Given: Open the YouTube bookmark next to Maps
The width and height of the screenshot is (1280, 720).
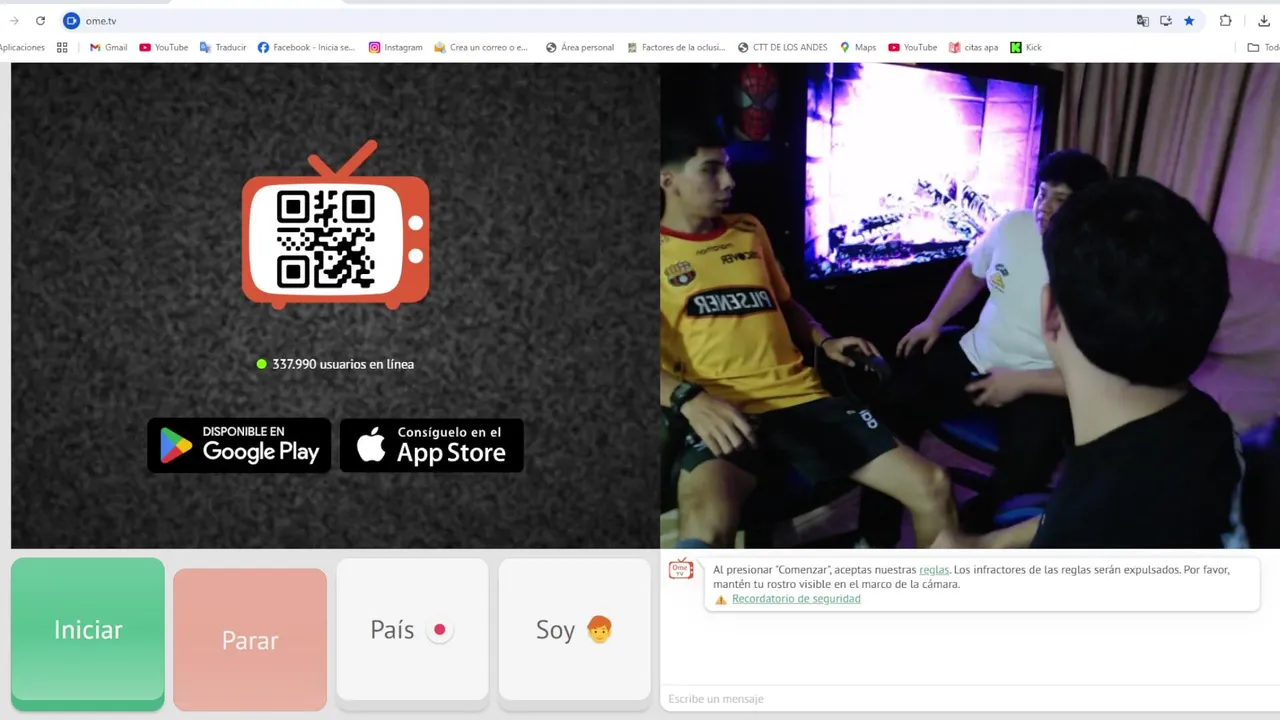Looking at the screenshot, I should coord(912,47).
